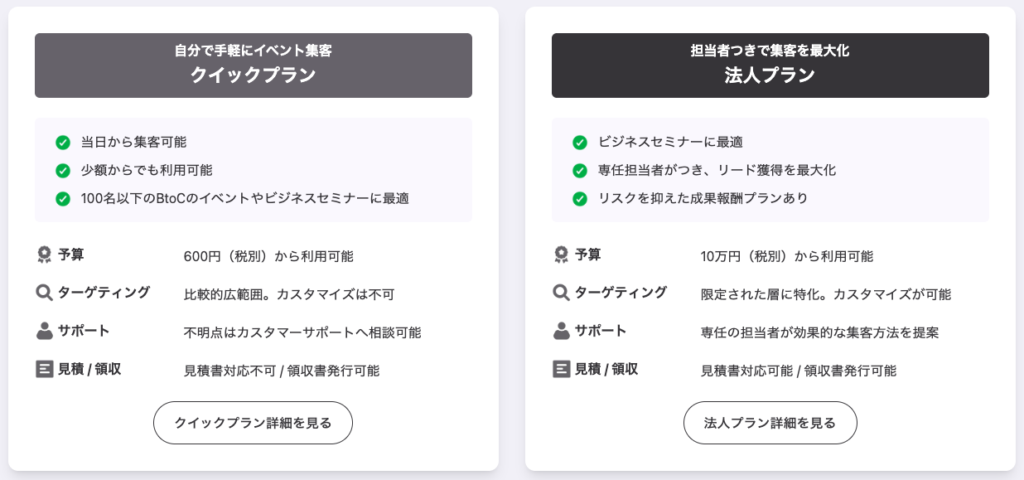Open 法人プラン詳細を見る button
The width and height of the screenshot is (1024, 480).
(x=770, y=423)
